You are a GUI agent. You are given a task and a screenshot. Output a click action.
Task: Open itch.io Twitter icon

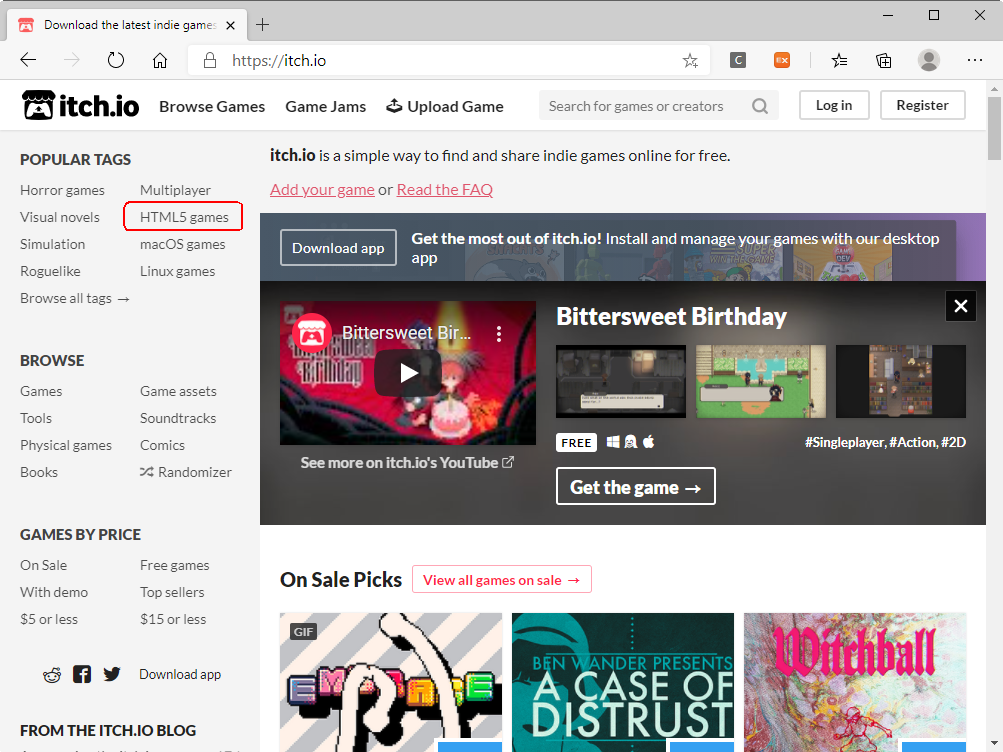pos(112,674)
